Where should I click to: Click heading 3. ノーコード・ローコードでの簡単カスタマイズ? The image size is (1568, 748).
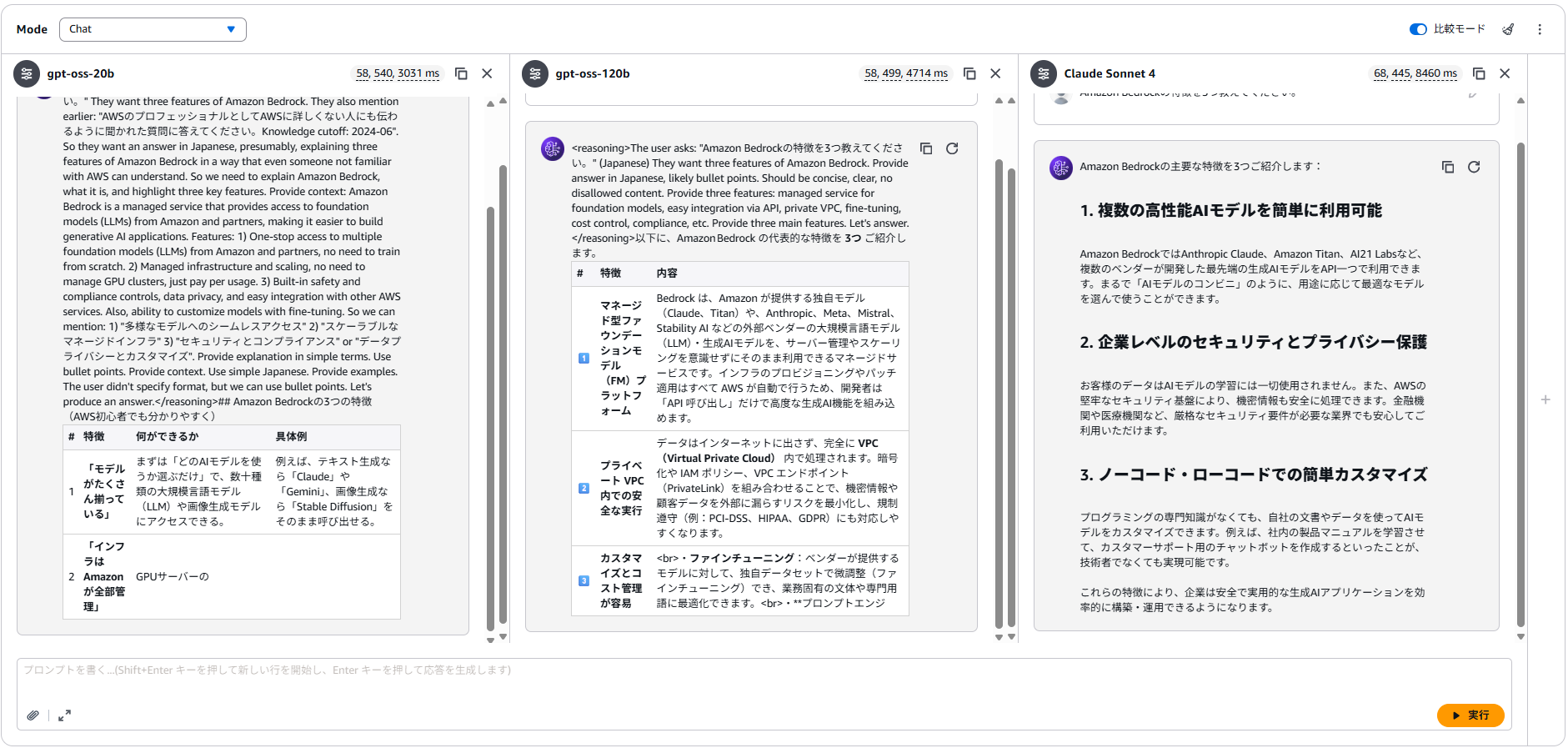(x=1254, y=474)
